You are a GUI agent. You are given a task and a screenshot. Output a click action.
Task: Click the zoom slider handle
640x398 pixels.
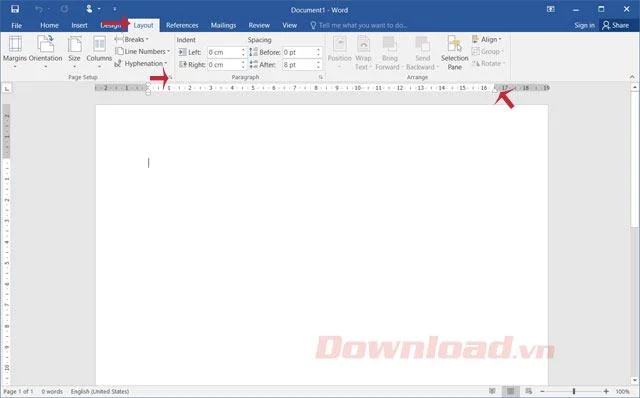[574, 391]
